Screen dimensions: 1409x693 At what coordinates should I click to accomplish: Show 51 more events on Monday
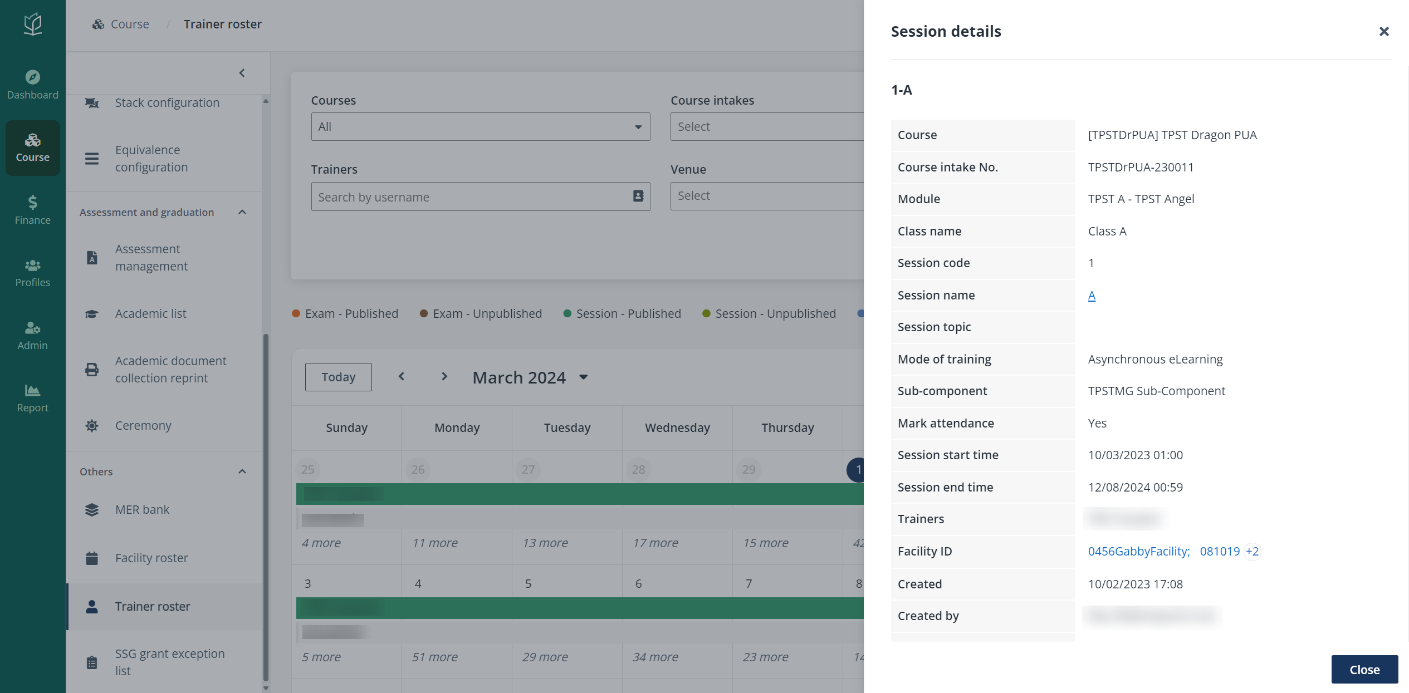coord(435,657)
